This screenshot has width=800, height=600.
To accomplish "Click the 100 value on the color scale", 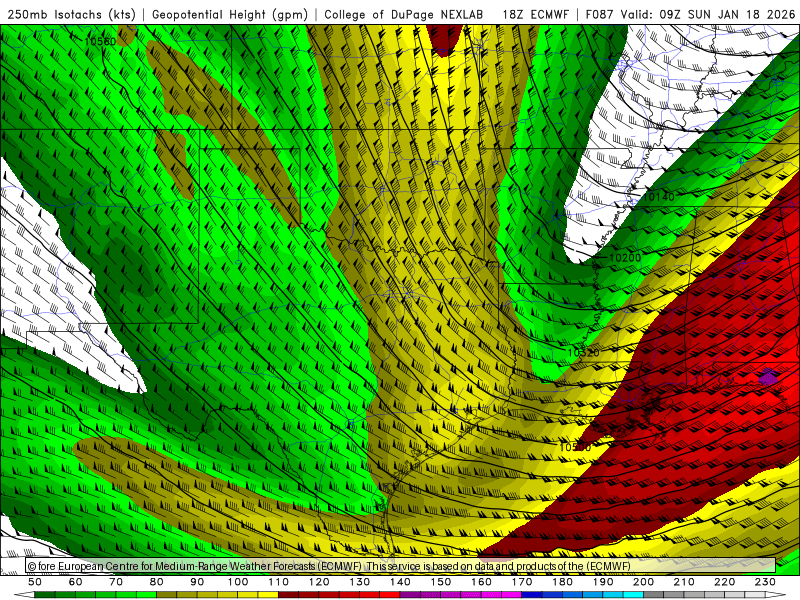I will 238,582.
